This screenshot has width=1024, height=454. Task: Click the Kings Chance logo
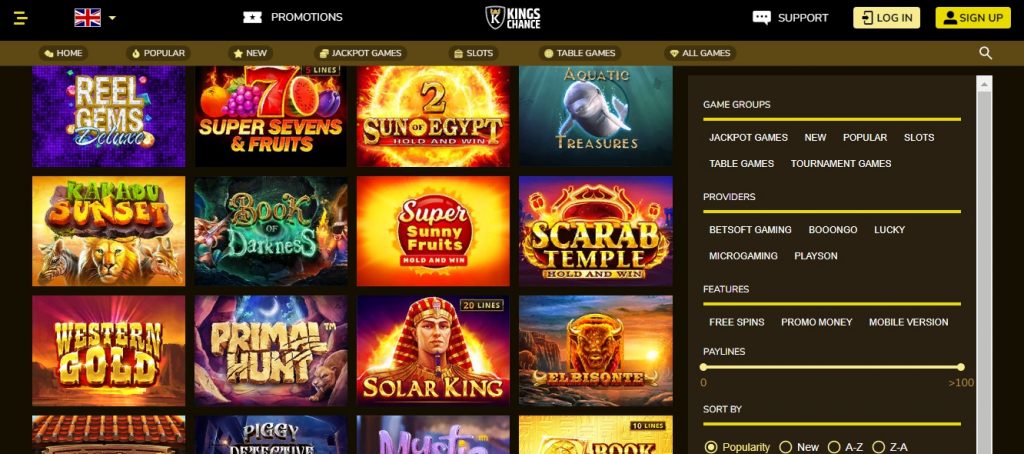click(513, 18)
